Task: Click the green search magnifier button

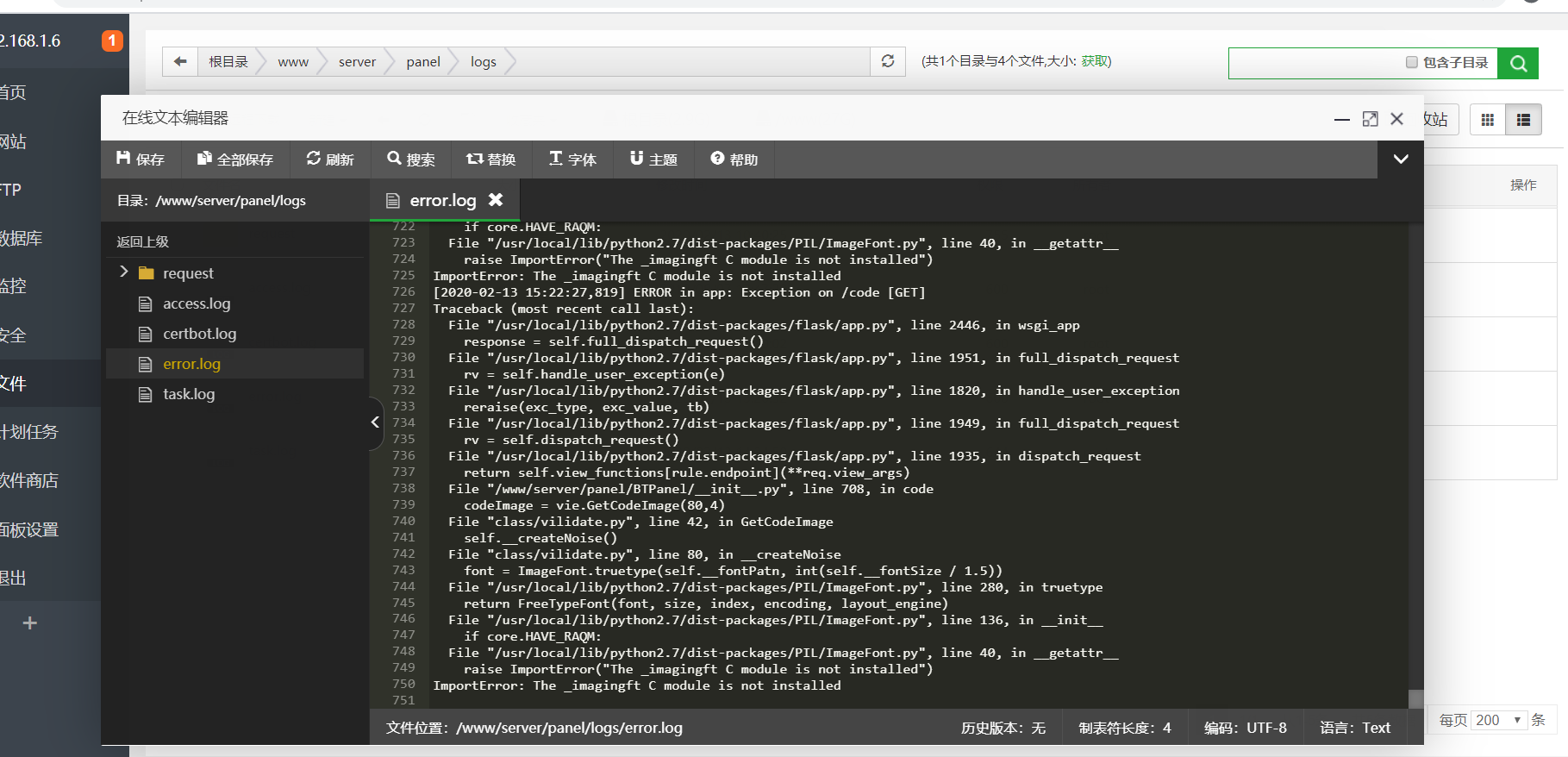Action: 1518,63
